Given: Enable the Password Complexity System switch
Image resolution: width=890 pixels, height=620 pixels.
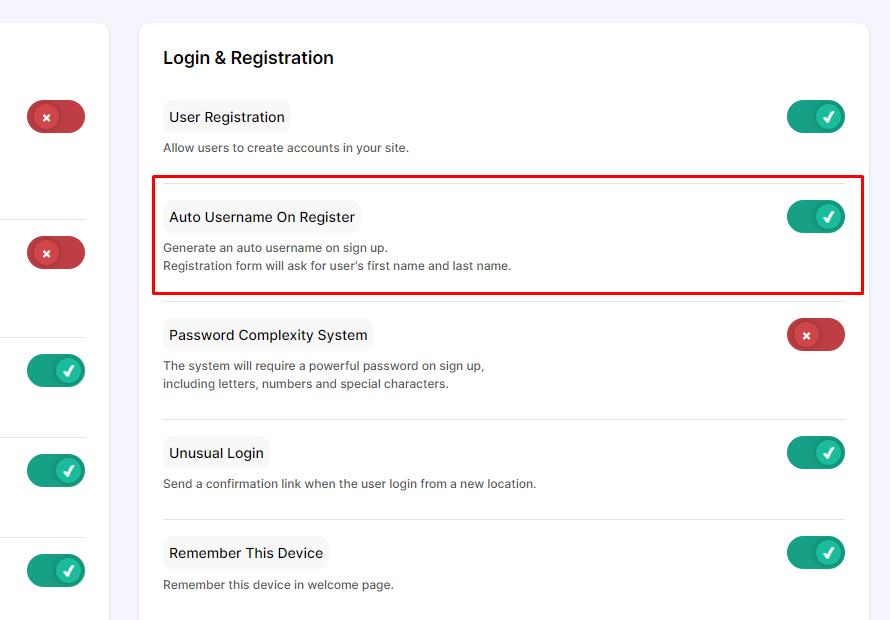Looking at the screenshot, I should click(816, 334).
